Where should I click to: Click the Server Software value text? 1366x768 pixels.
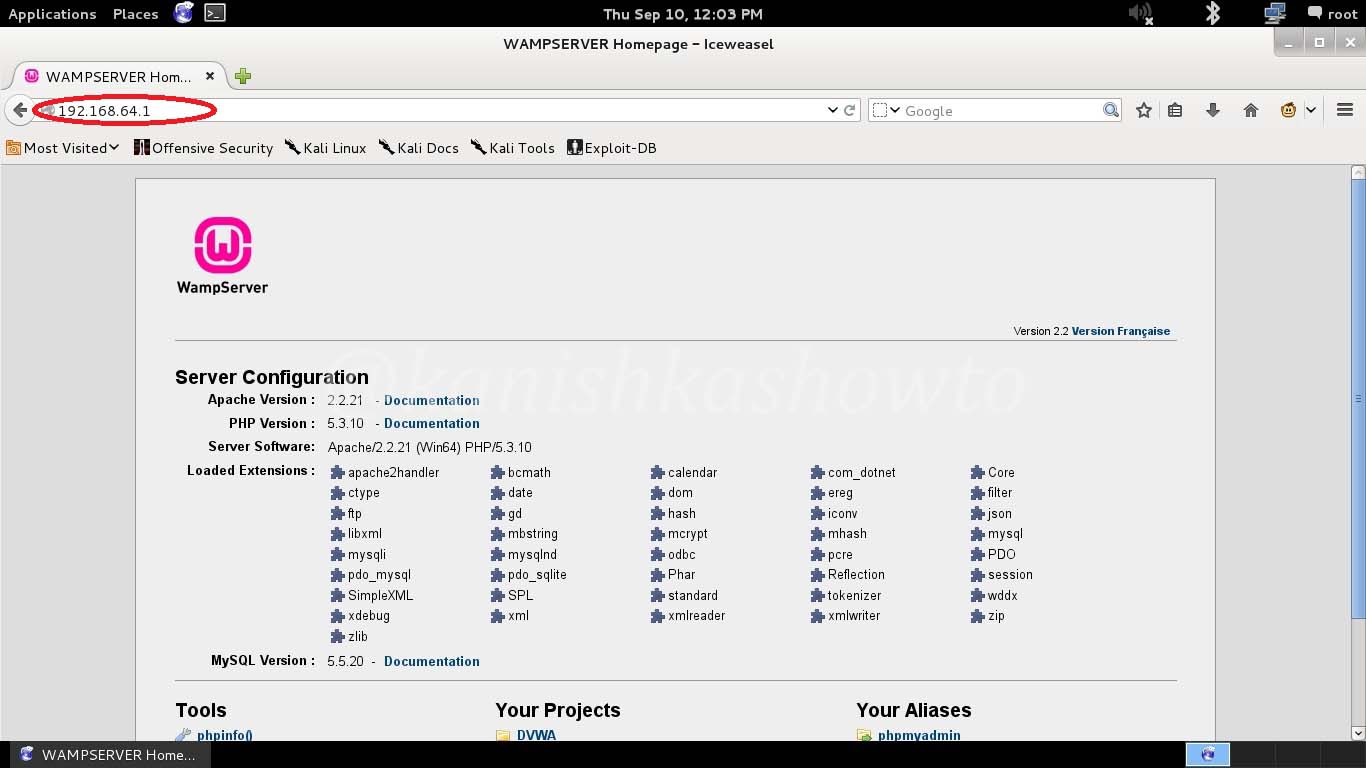pyautogui.click(x=430, y=447)
